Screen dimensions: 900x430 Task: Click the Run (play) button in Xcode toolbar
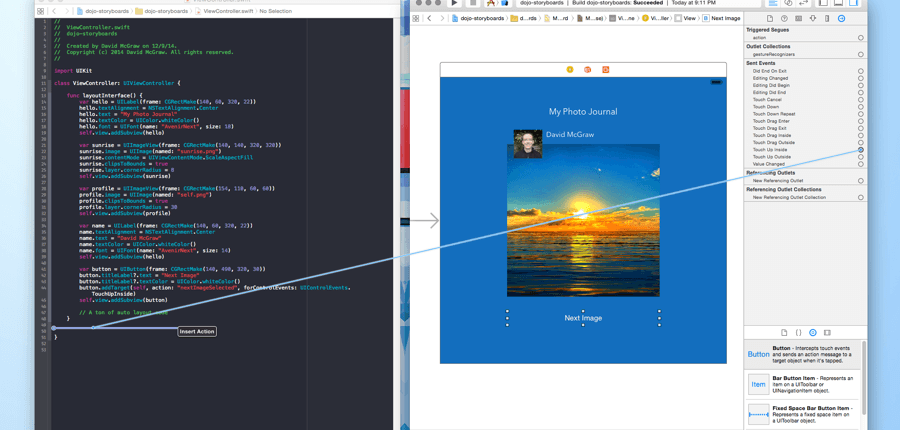coord(455,3)
